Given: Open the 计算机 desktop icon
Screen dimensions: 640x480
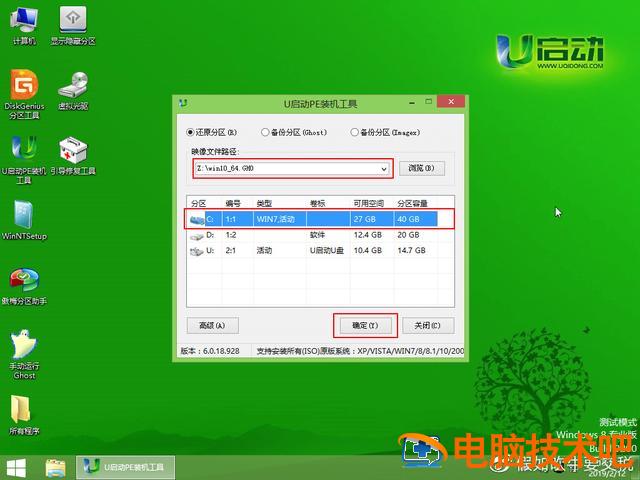Looking at the screenshot, I should [x=24, y=26].
